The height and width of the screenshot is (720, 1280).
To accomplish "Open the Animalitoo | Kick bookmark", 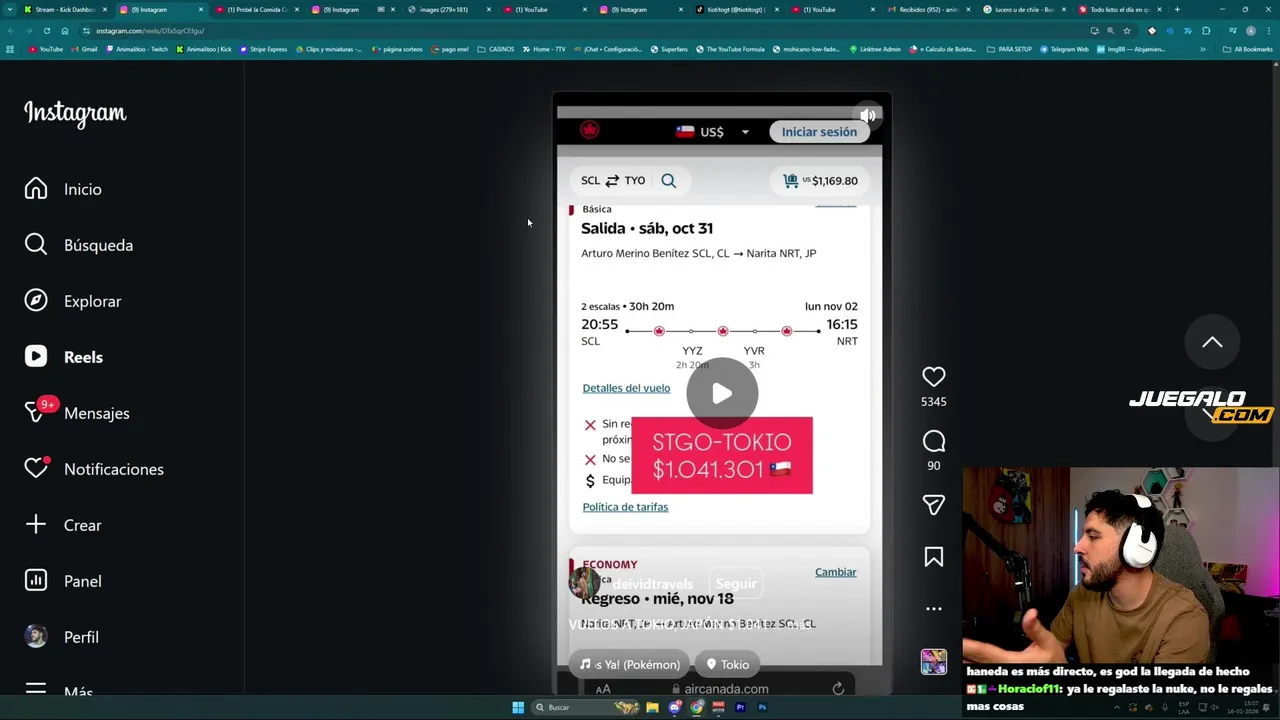I will tap(204, 49).
